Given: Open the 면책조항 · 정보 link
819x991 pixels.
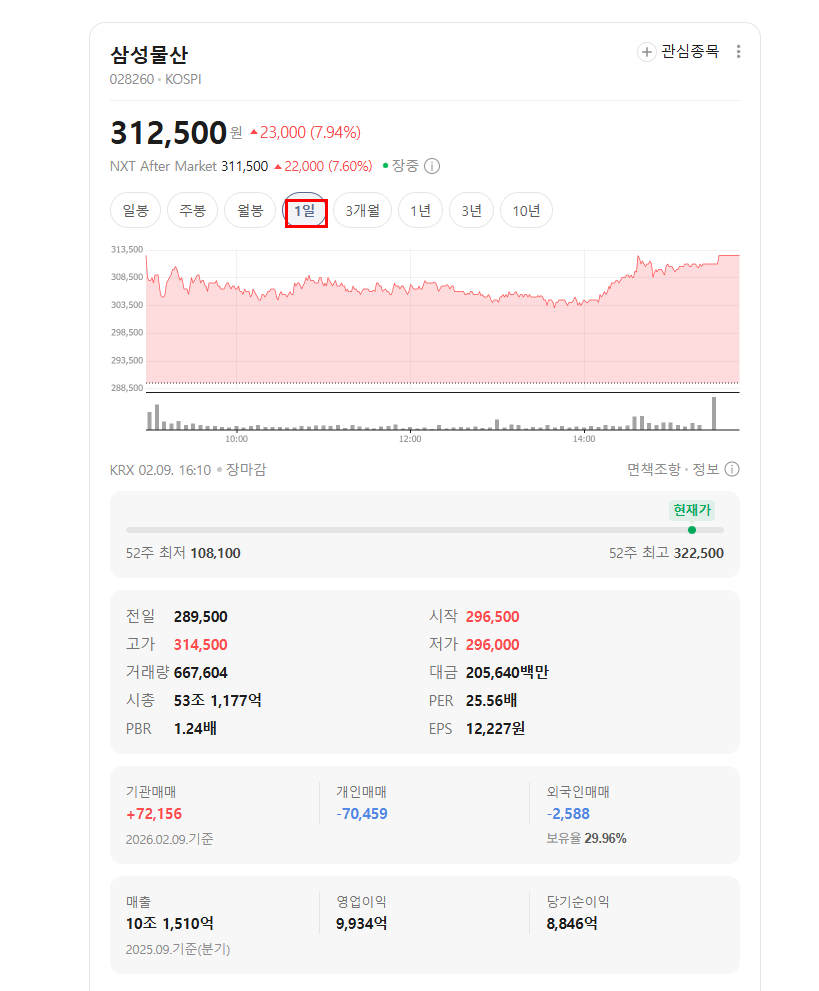Looking at the screenshot, I should (x=673, y=469).
